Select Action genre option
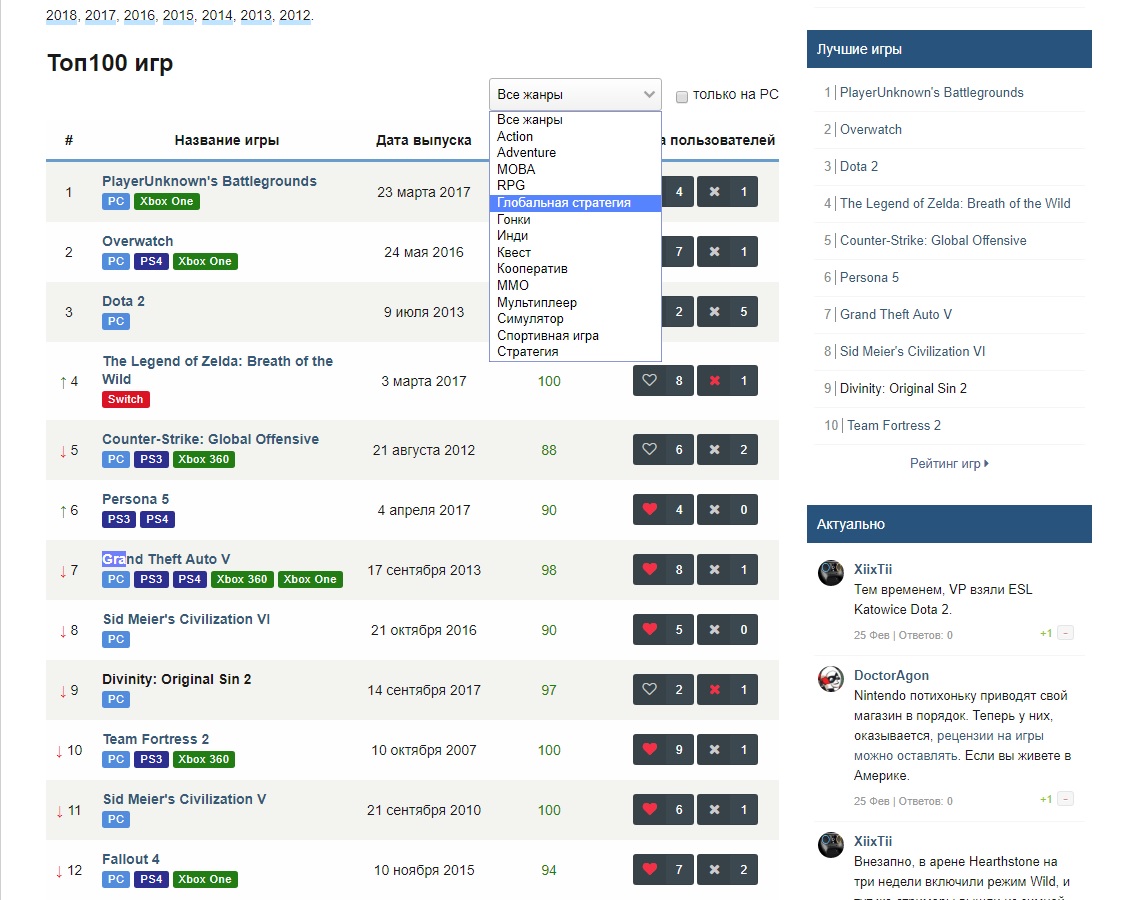Screen dimensions: 1122x900 point(575,136)
